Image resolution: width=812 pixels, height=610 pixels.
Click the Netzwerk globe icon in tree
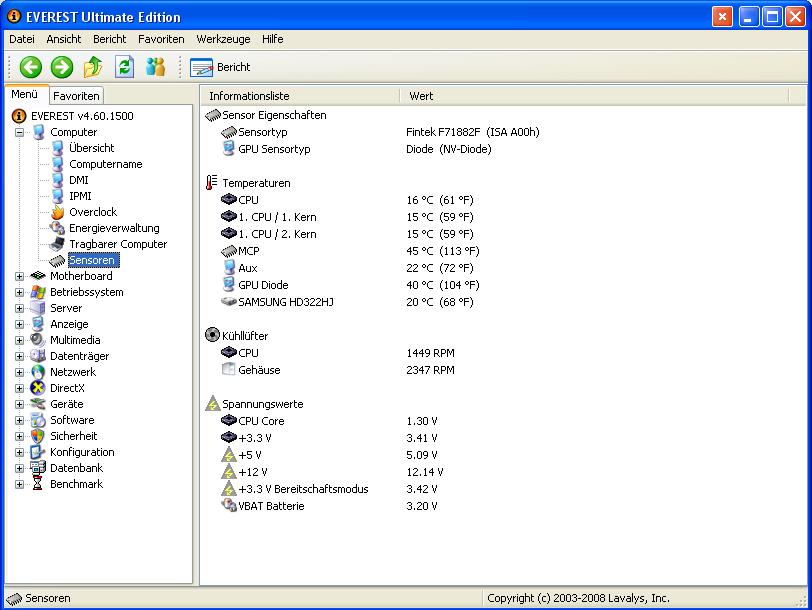tap(38, 372)
